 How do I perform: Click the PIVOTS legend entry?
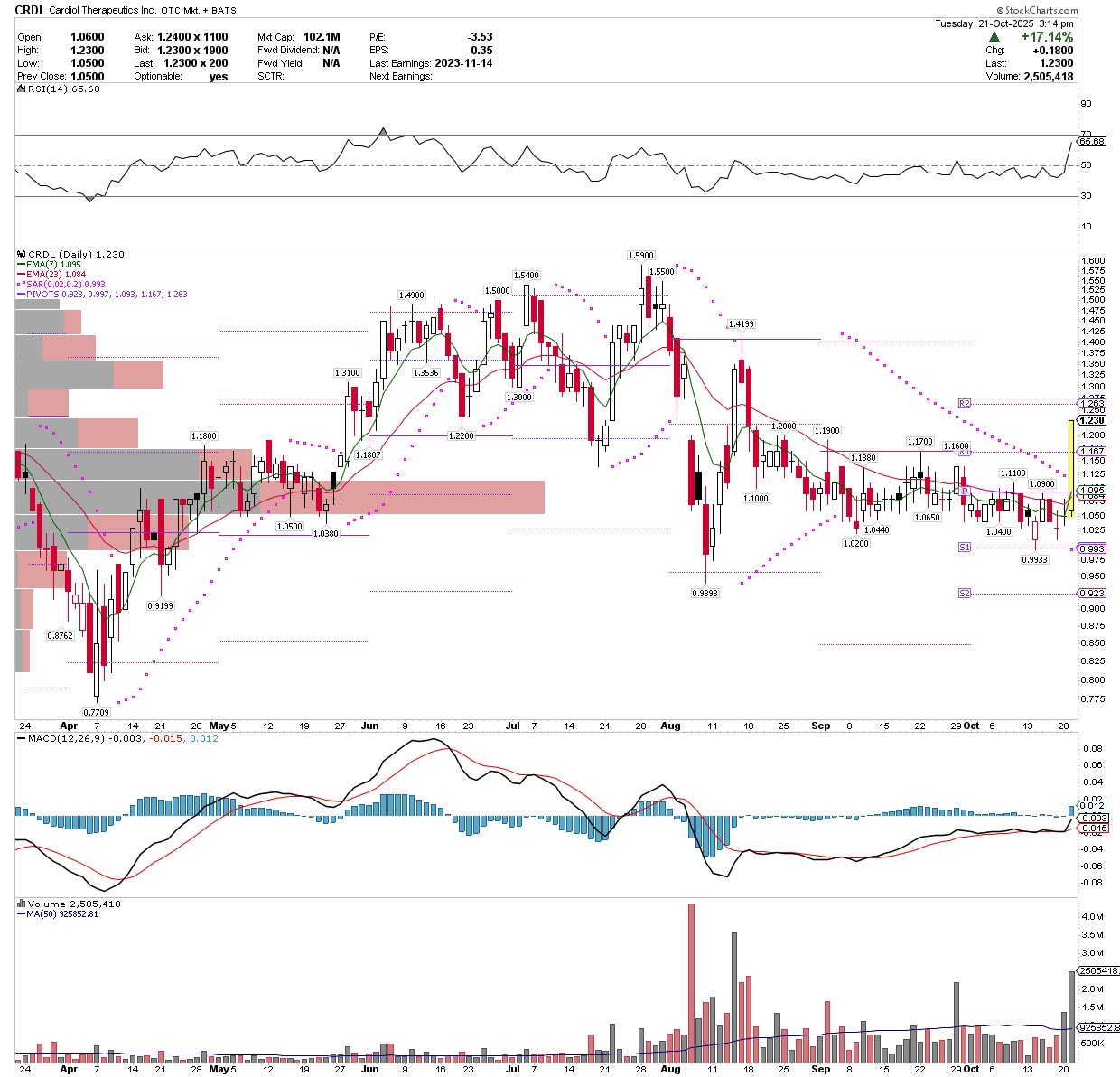pos(107,295)
